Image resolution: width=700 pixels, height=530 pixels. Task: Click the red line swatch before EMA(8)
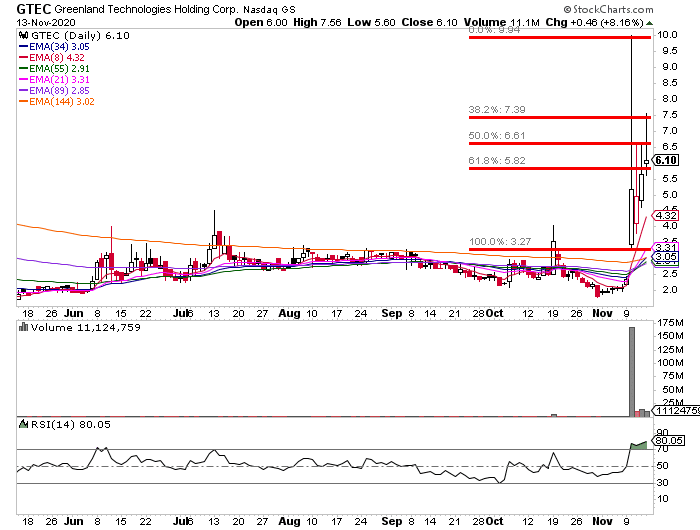(x=24, y=58)
